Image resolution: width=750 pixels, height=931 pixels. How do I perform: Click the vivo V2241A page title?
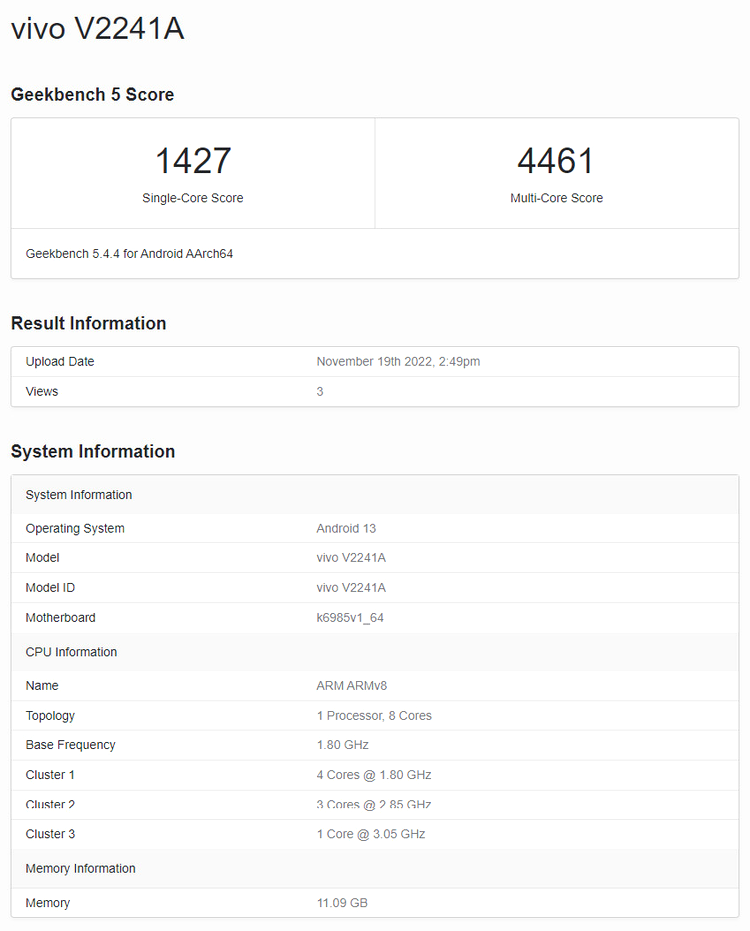click(x=98, y=28)
